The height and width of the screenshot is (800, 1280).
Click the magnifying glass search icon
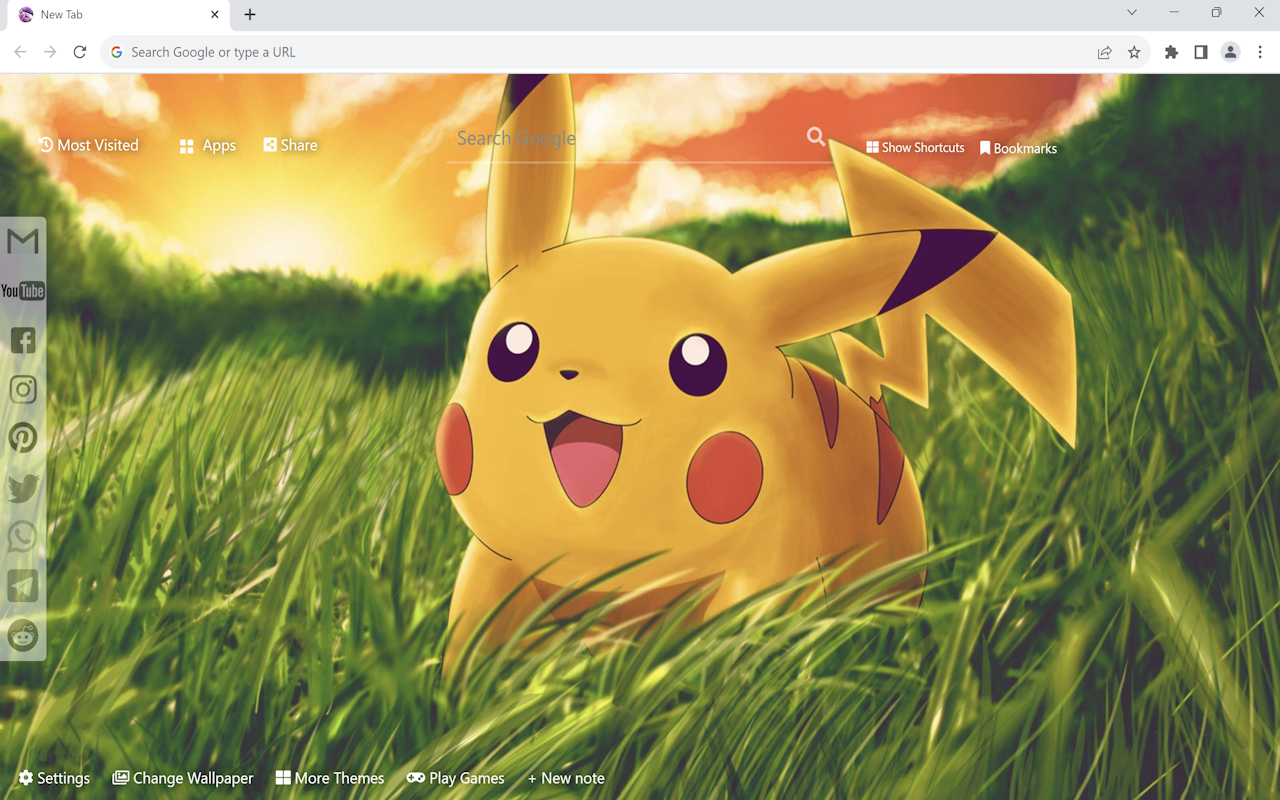[816, 137]
